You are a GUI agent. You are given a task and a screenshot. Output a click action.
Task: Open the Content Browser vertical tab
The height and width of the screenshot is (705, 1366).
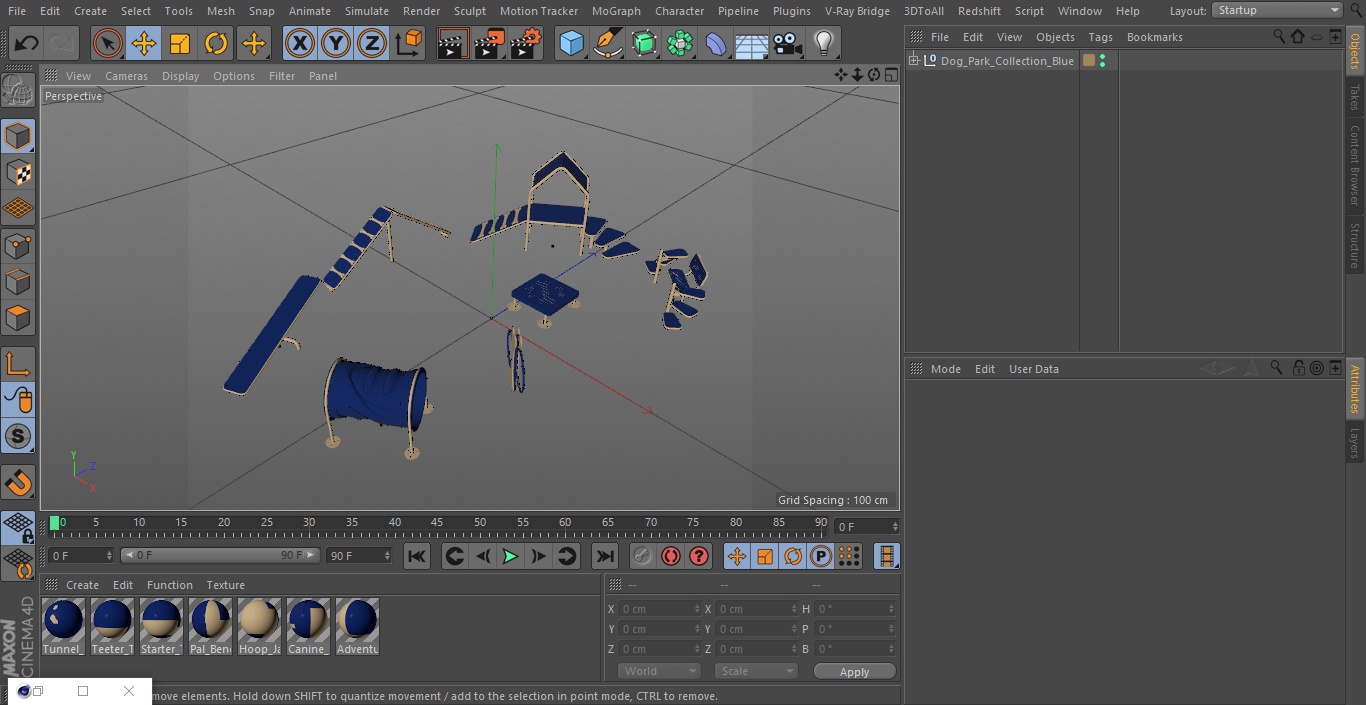tap(1355, 165)
